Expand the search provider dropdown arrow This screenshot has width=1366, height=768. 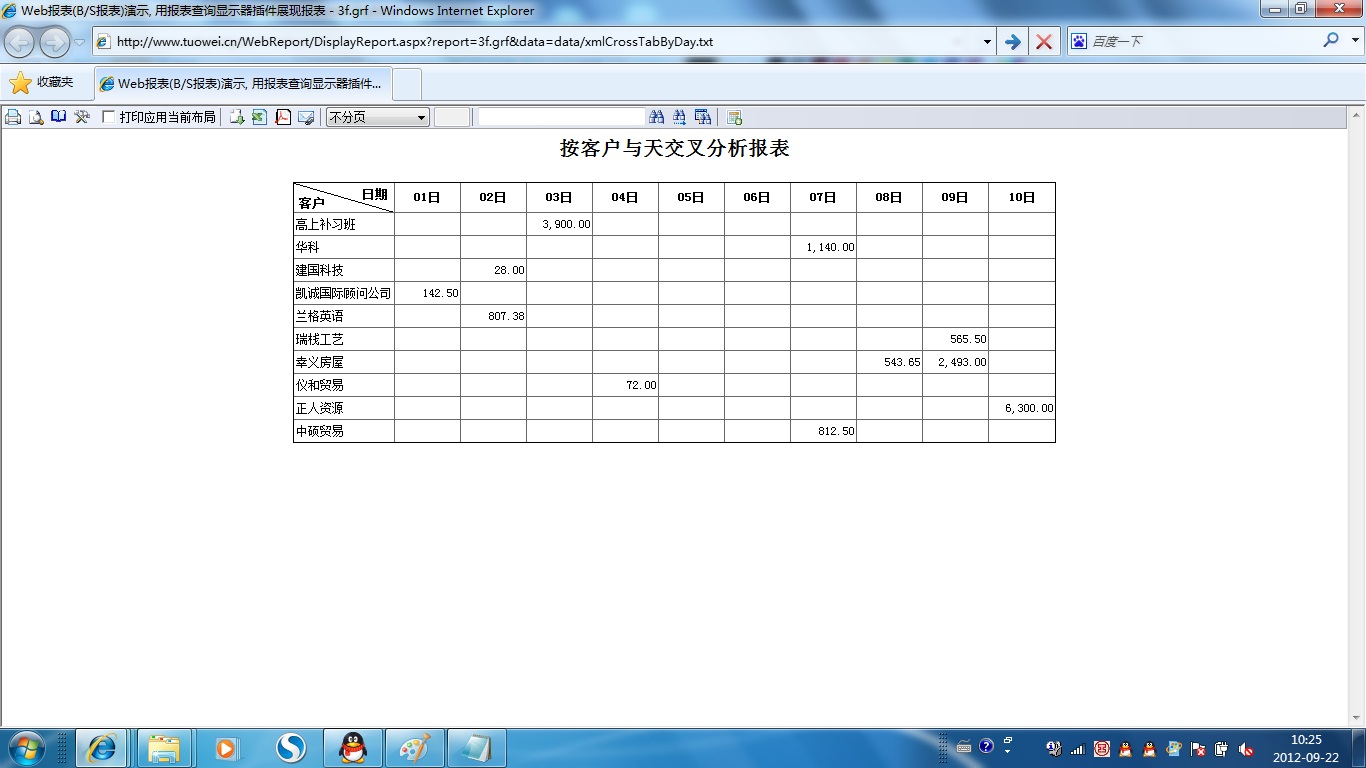[1356, 42]
